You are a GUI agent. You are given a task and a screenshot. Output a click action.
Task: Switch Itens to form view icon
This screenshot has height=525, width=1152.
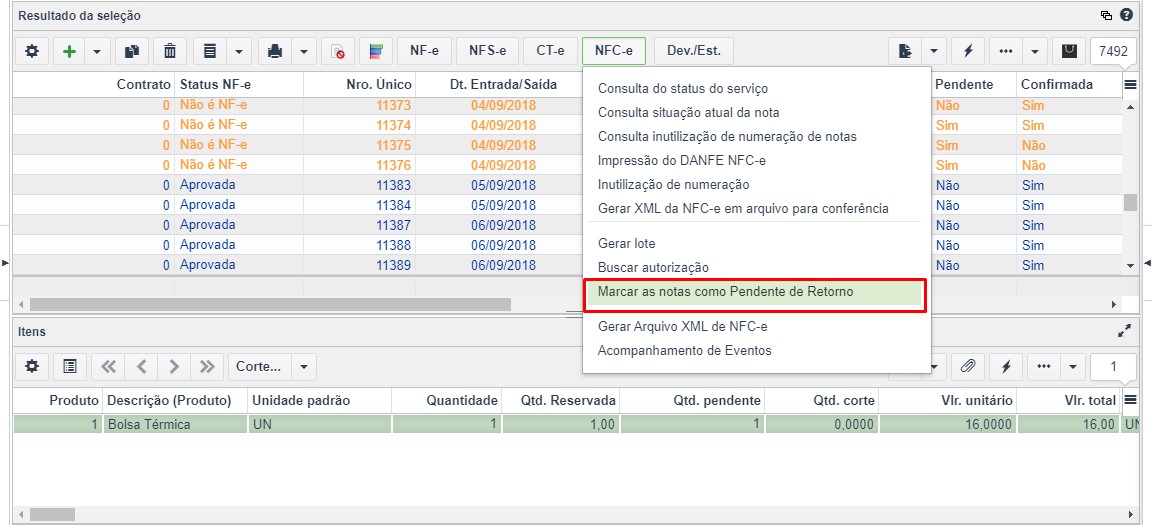coord(70,366)
